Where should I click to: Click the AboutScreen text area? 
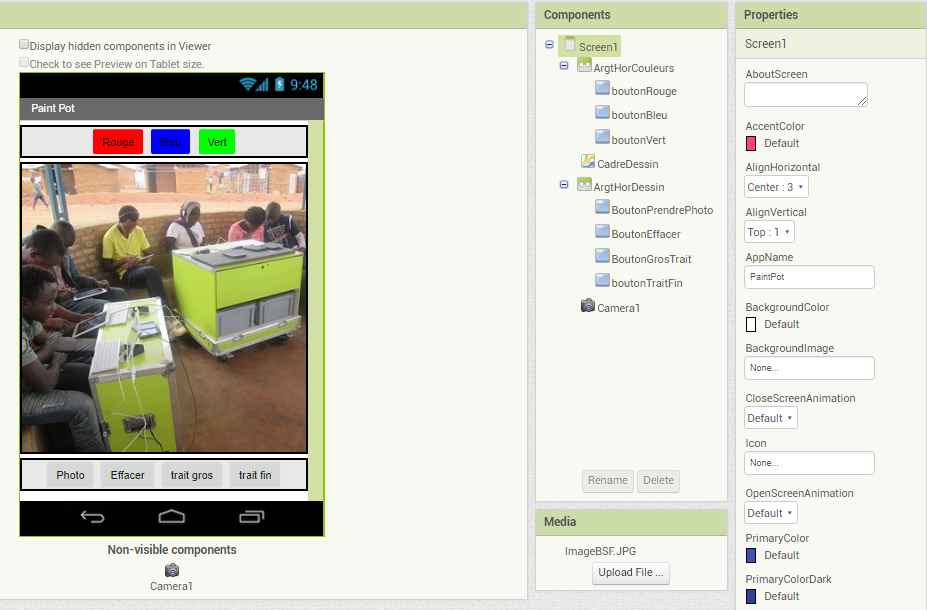[806, 95]
